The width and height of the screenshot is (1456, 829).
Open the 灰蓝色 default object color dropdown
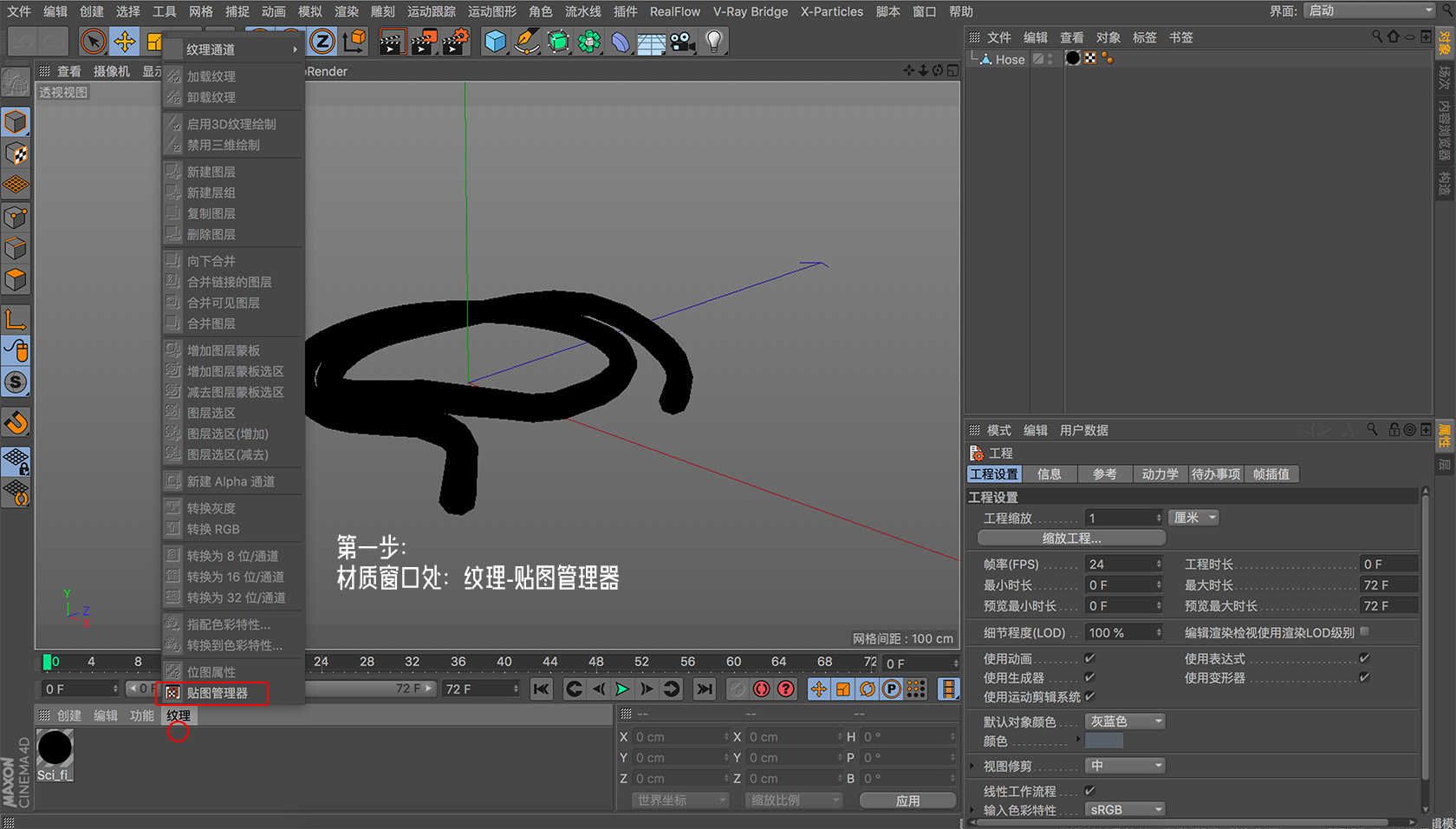click(1125, 721)
